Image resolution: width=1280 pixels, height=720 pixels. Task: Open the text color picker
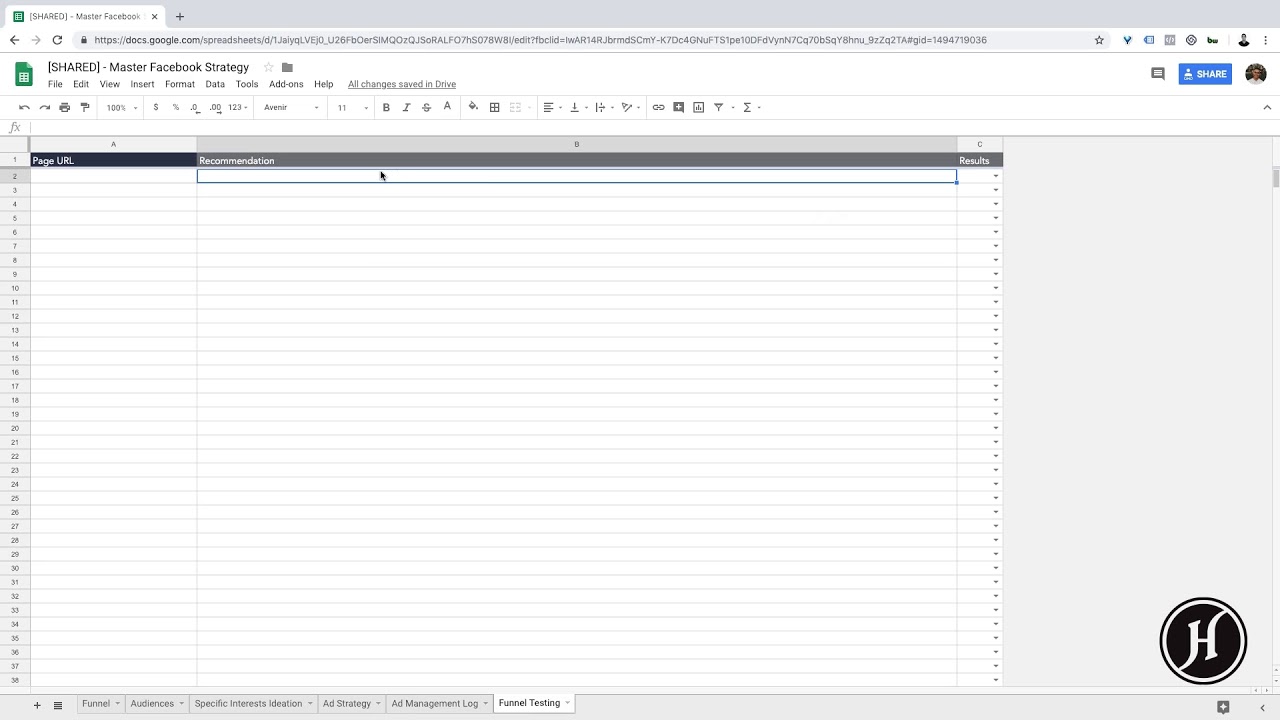pyautogui.click(x=447, y=107)
